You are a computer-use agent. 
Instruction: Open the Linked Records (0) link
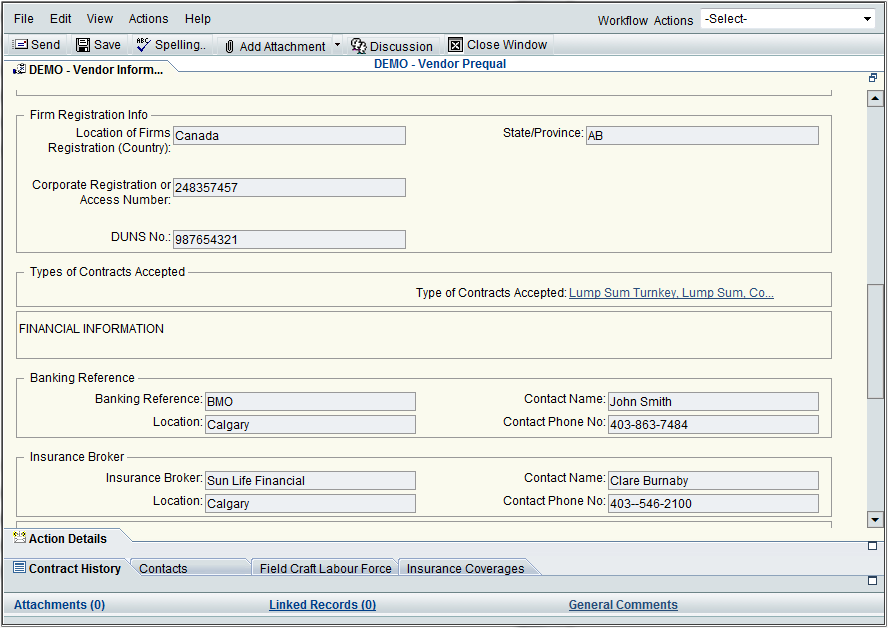point(322,605)
